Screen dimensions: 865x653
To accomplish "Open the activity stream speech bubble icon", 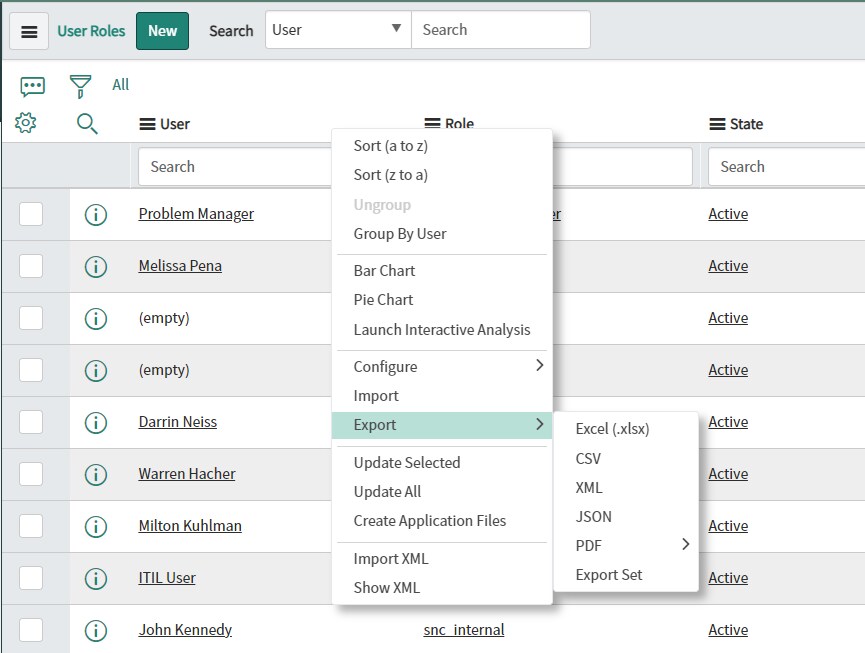I will [33, 87].
